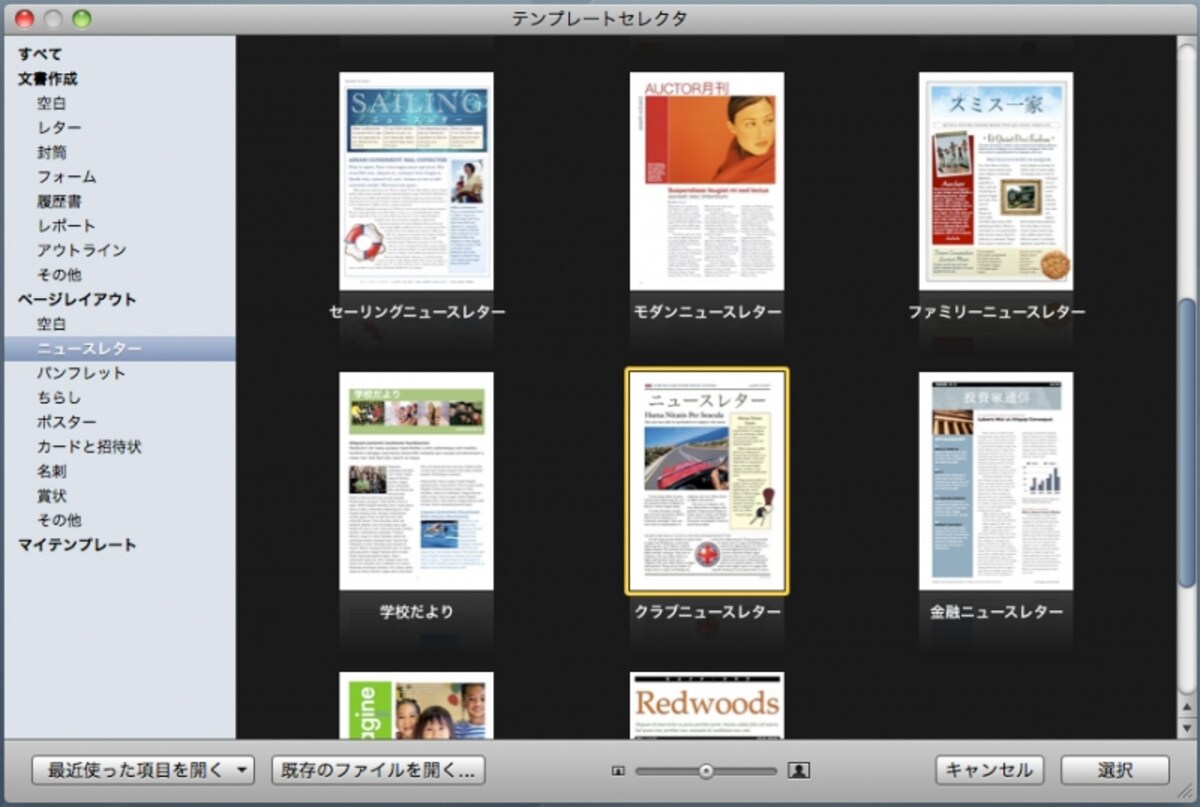Open the 最近使った項目を開く dropdown
The image size is (1200, 807).
(143, 770)
